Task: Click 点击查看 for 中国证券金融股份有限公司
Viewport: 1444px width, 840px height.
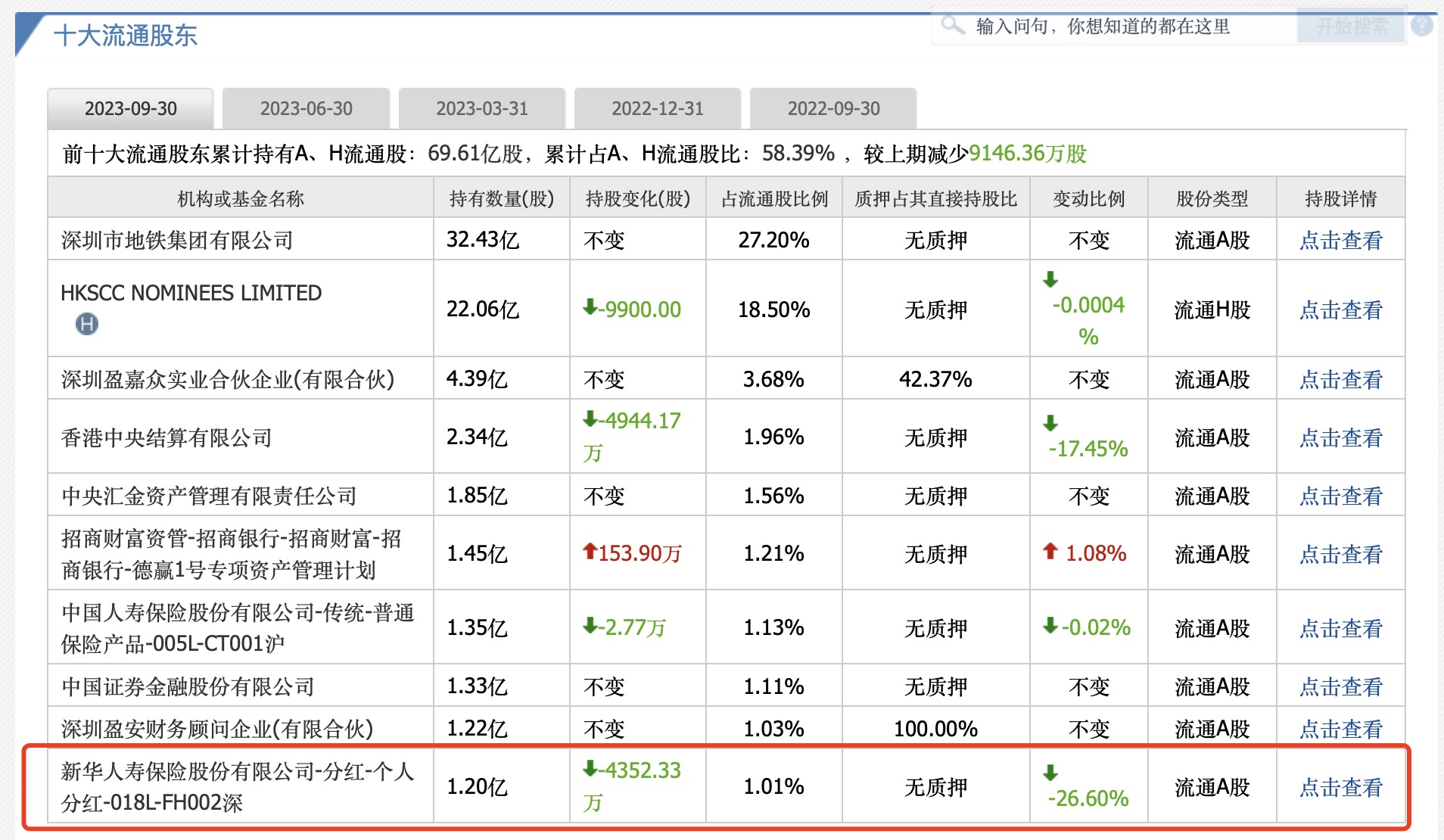Action: click(1340, 686)
